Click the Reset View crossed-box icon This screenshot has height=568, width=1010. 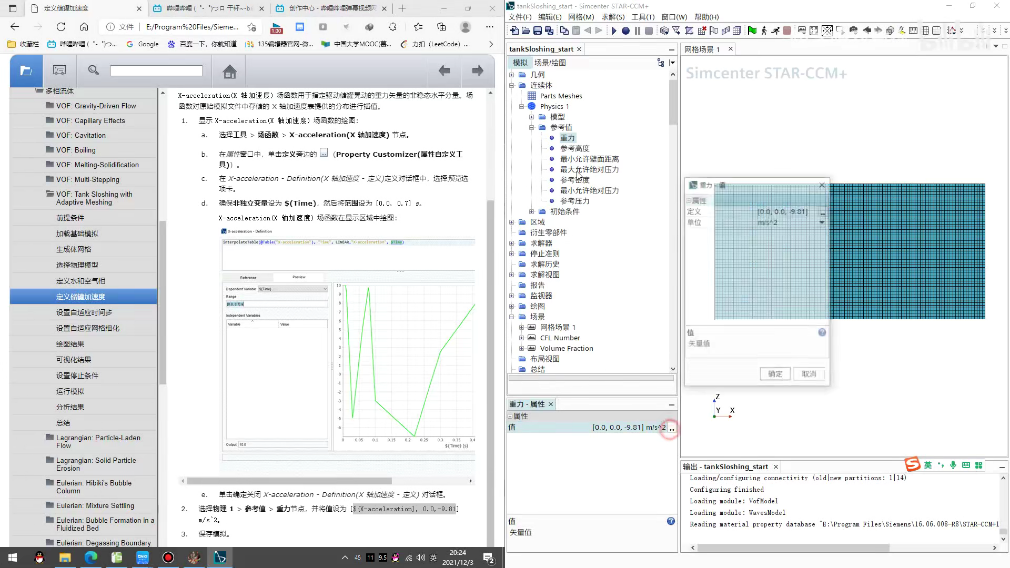tap(828, 30)
